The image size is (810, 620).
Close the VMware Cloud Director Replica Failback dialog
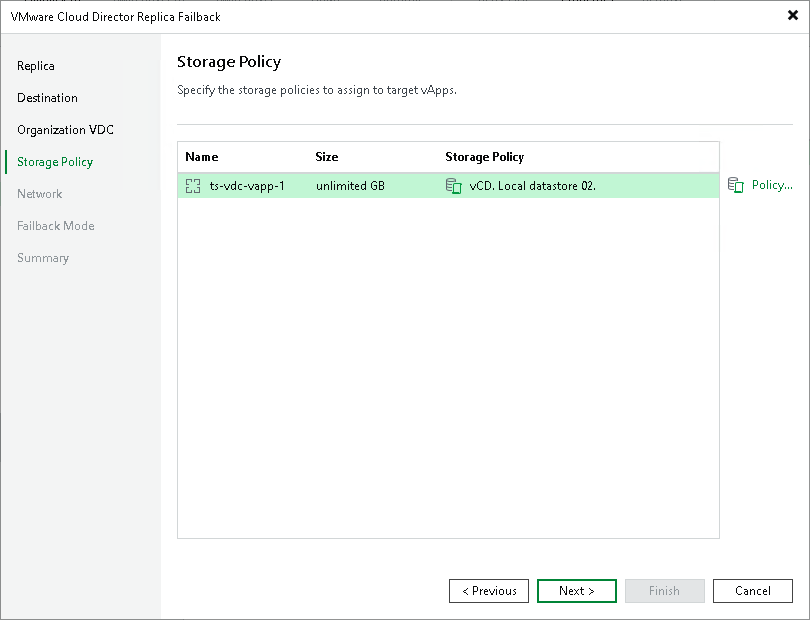pos(794,16)
